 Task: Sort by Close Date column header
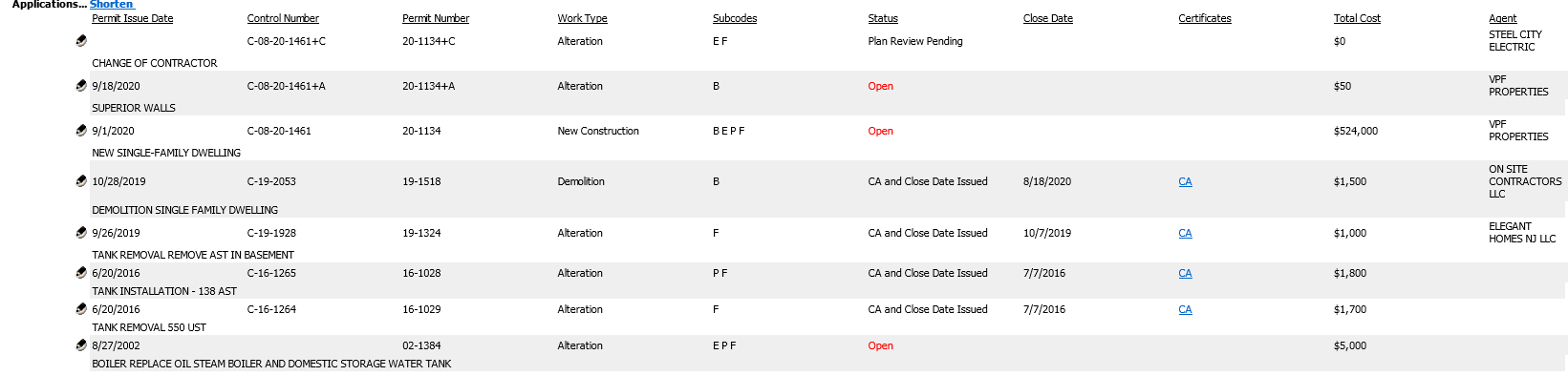1047,19
